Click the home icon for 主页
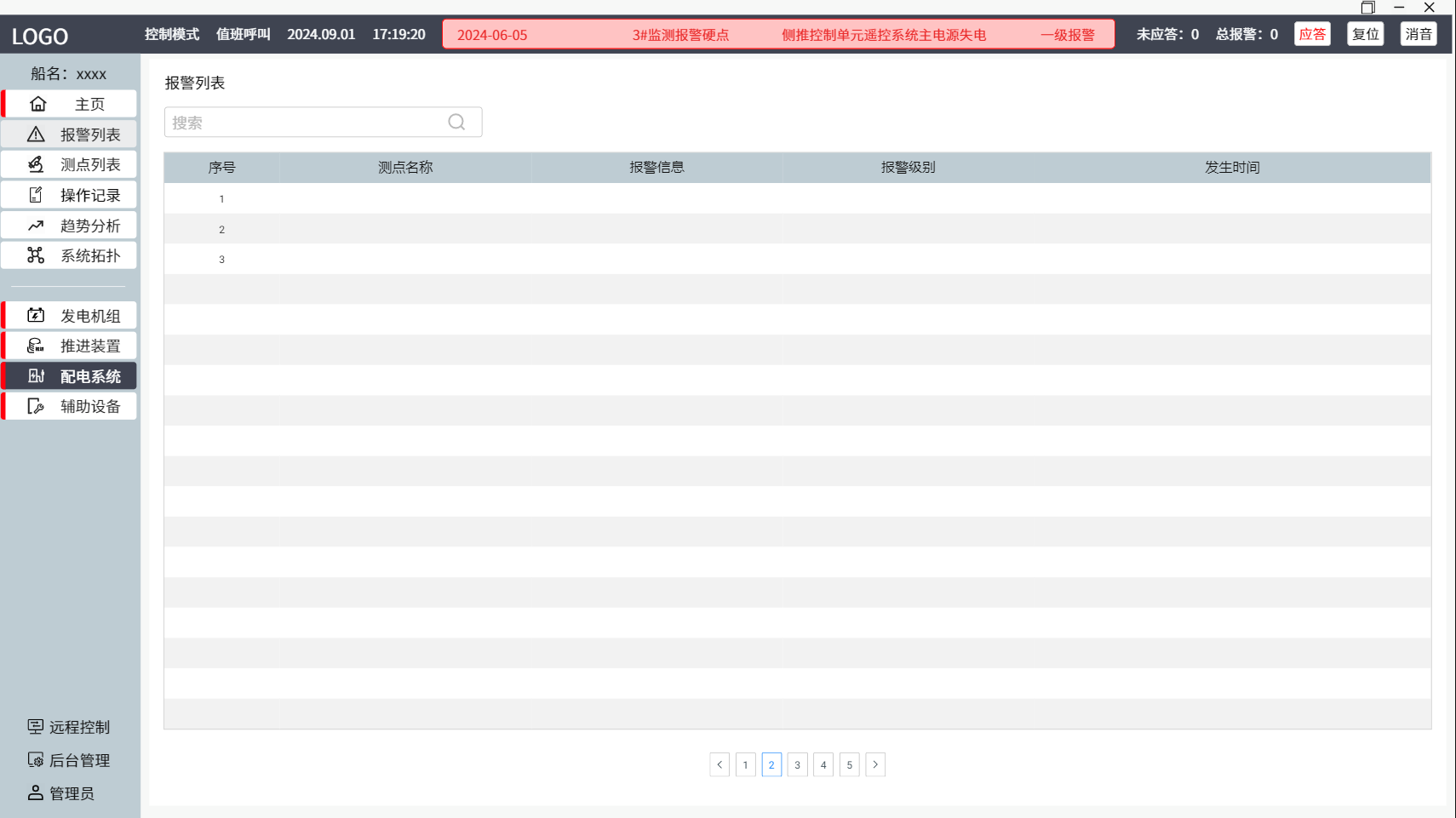1456x818 pixels. coord(37,104)
